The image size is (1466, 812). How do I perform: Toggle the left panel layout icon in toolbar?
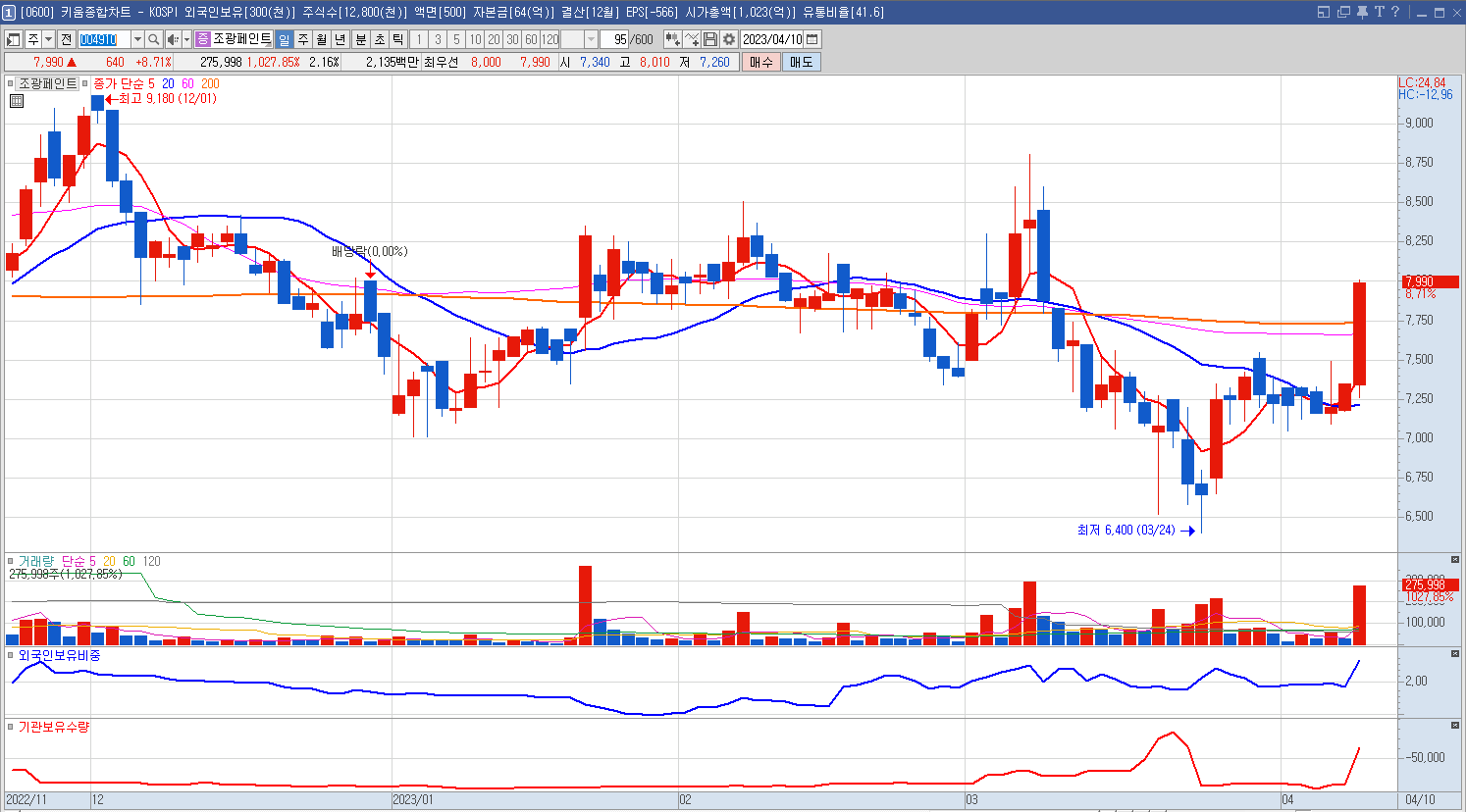[14, 39]
